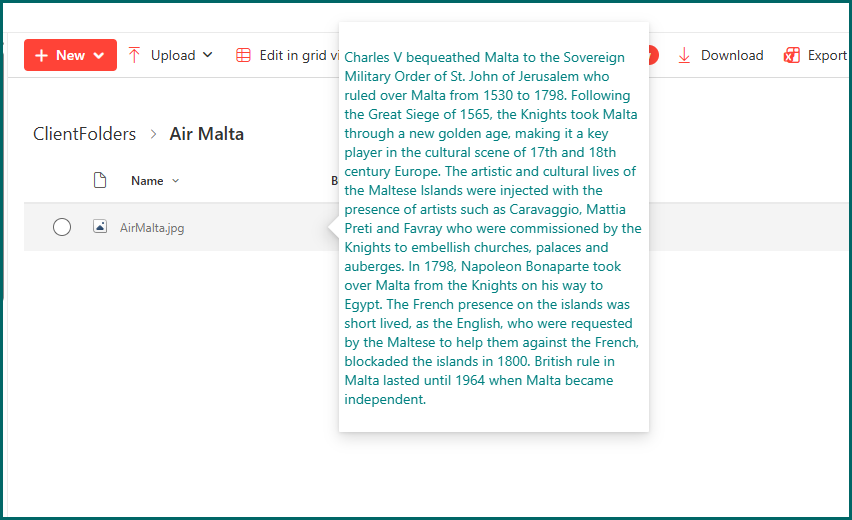Open the AirMalta.jpg file
The width and height of the screenshot is (852, 520).
(x=152, y=228)
